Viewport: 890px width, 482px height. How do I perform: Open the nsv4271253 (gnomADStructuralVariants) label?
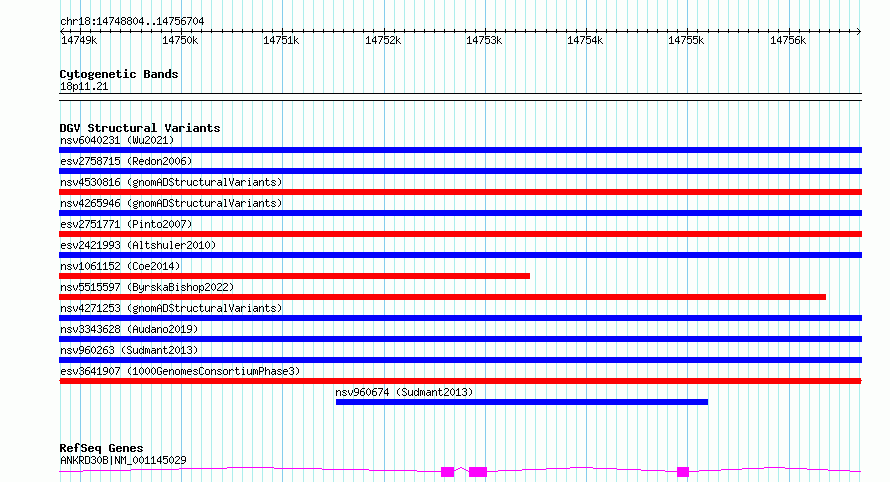(x=171, y=308)
